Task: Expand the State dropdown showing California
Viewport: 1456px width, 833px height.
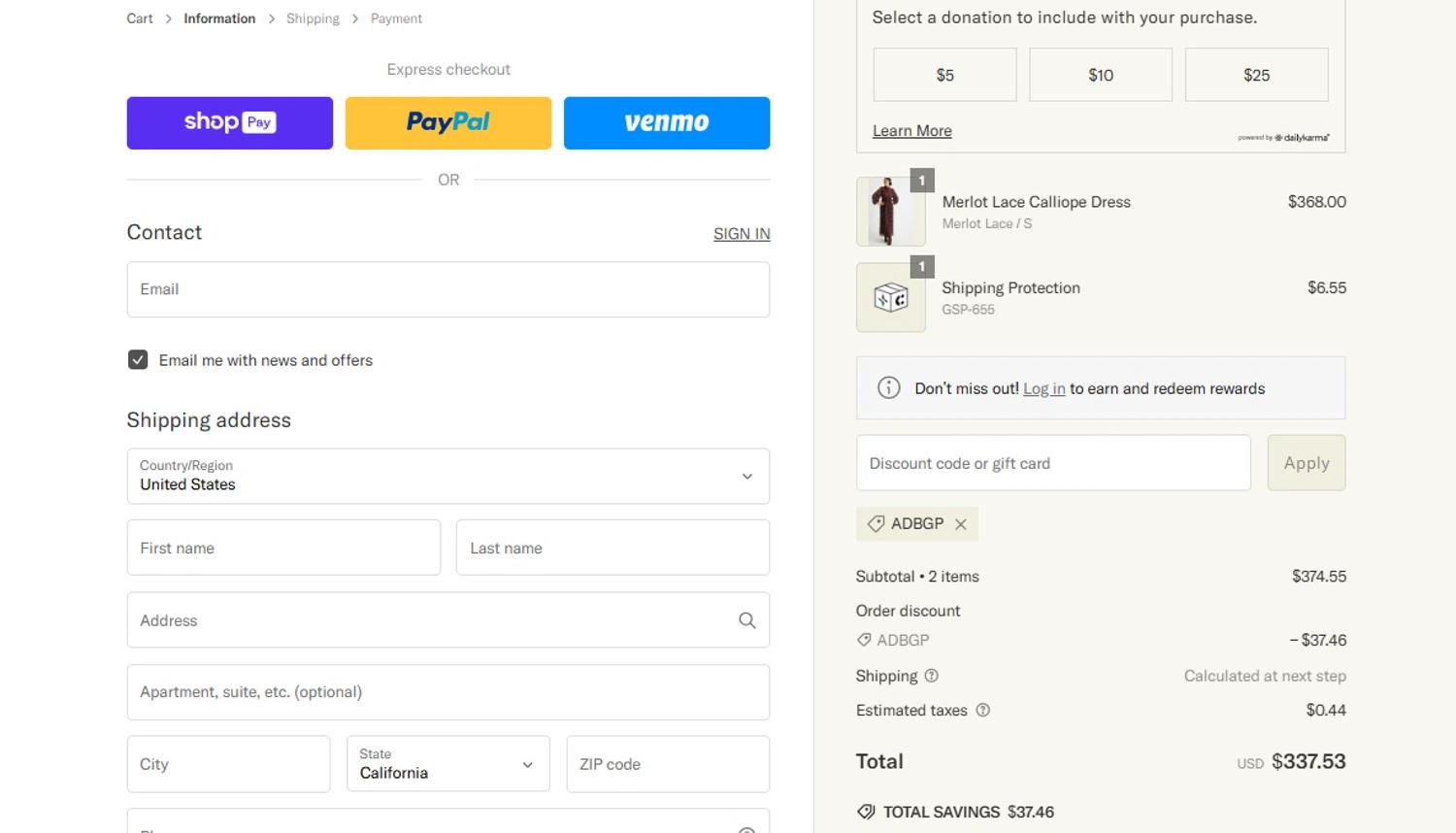Action: coord(448,764)
